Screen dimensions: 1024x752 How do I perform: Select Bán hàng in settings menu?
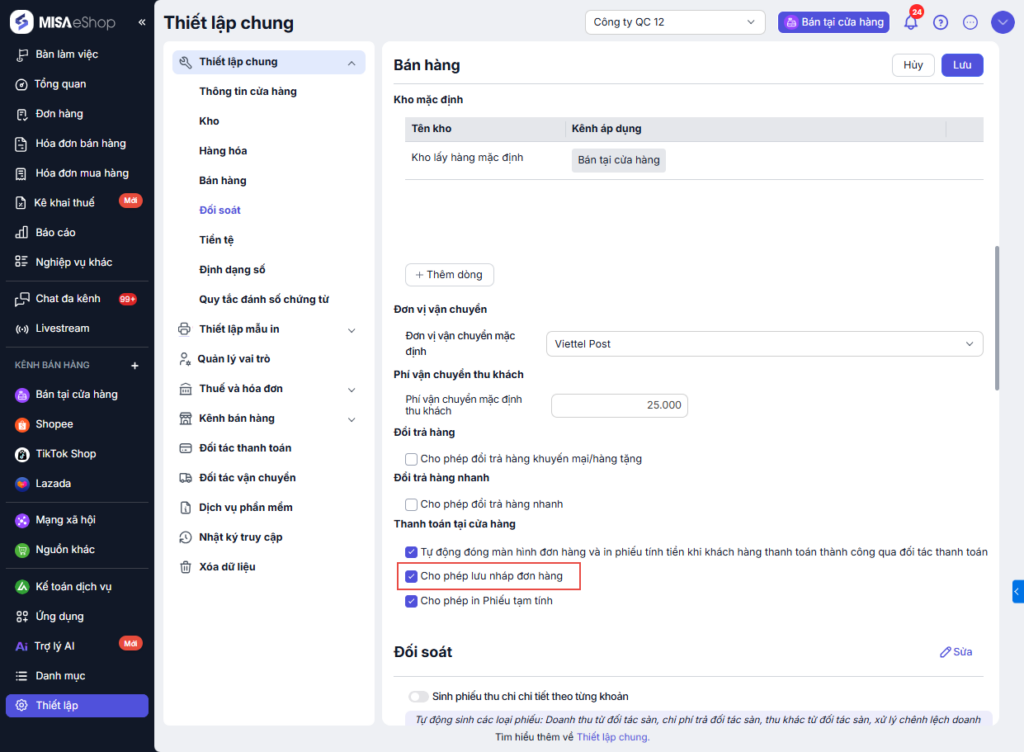point(223,180)
